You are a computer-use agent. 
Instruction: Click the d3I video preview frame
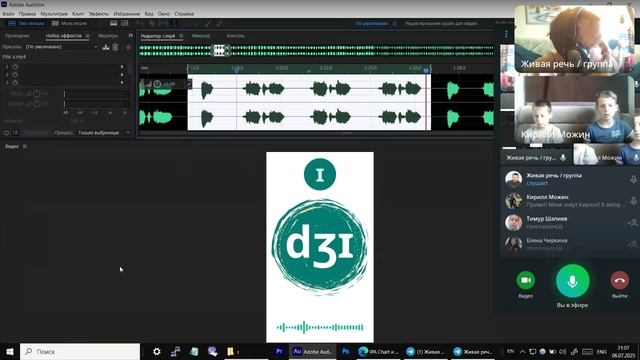pyautogui.click(x=320, y=247)
